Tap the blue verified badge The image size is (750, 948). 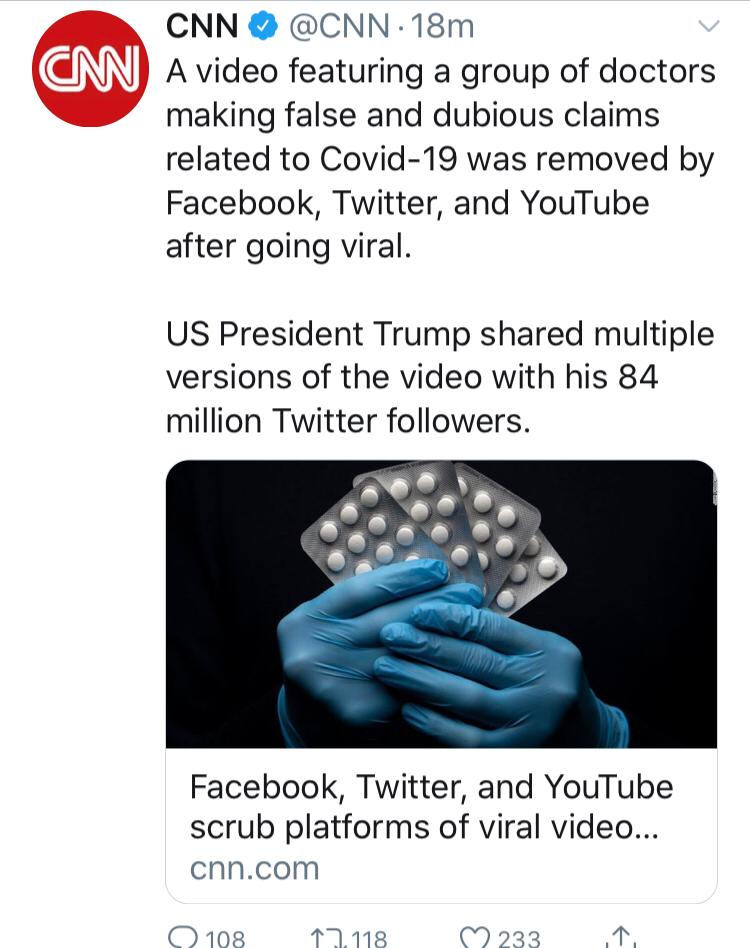pyautogui.click(x=263, y=27)
